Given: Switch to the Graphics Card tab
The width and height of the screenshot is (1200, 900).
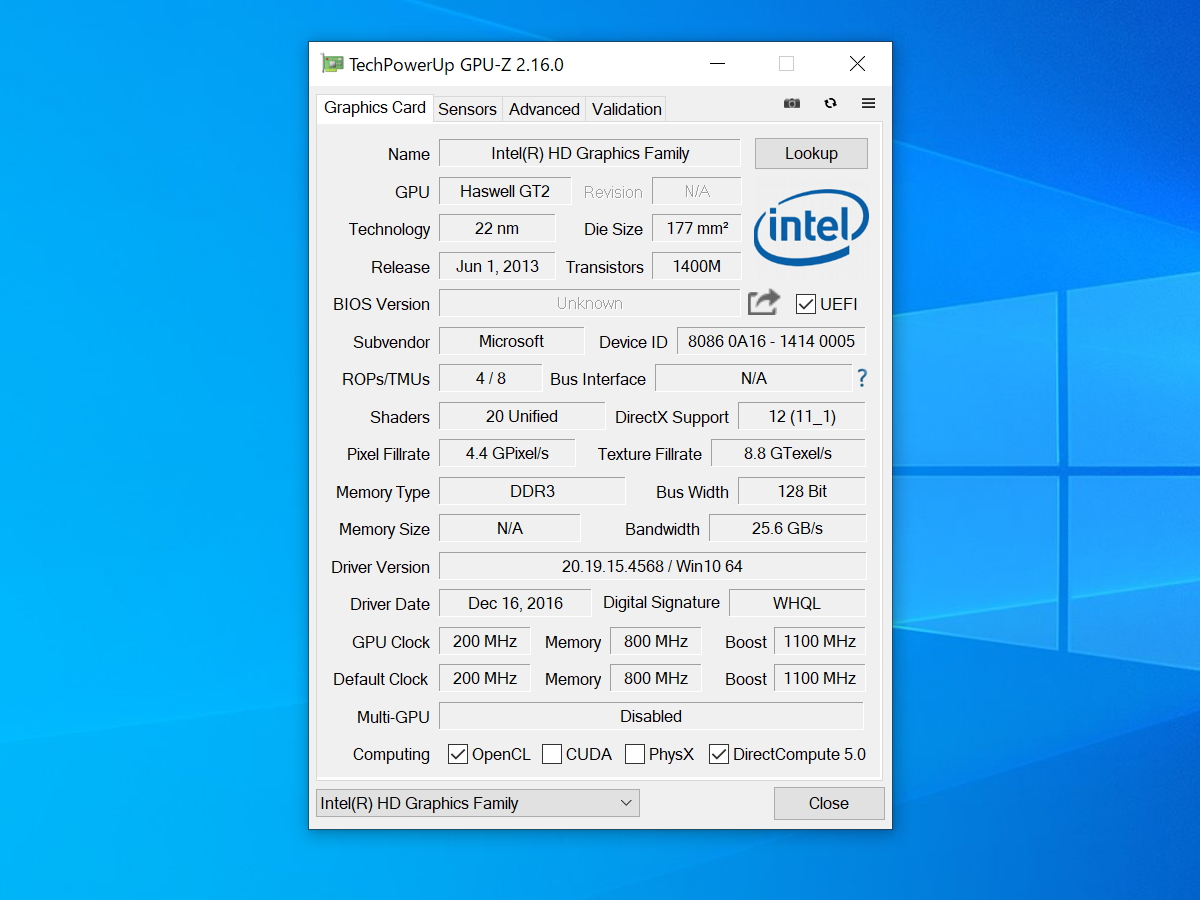Looking at the screenshot, I should [x=375, y=108].
